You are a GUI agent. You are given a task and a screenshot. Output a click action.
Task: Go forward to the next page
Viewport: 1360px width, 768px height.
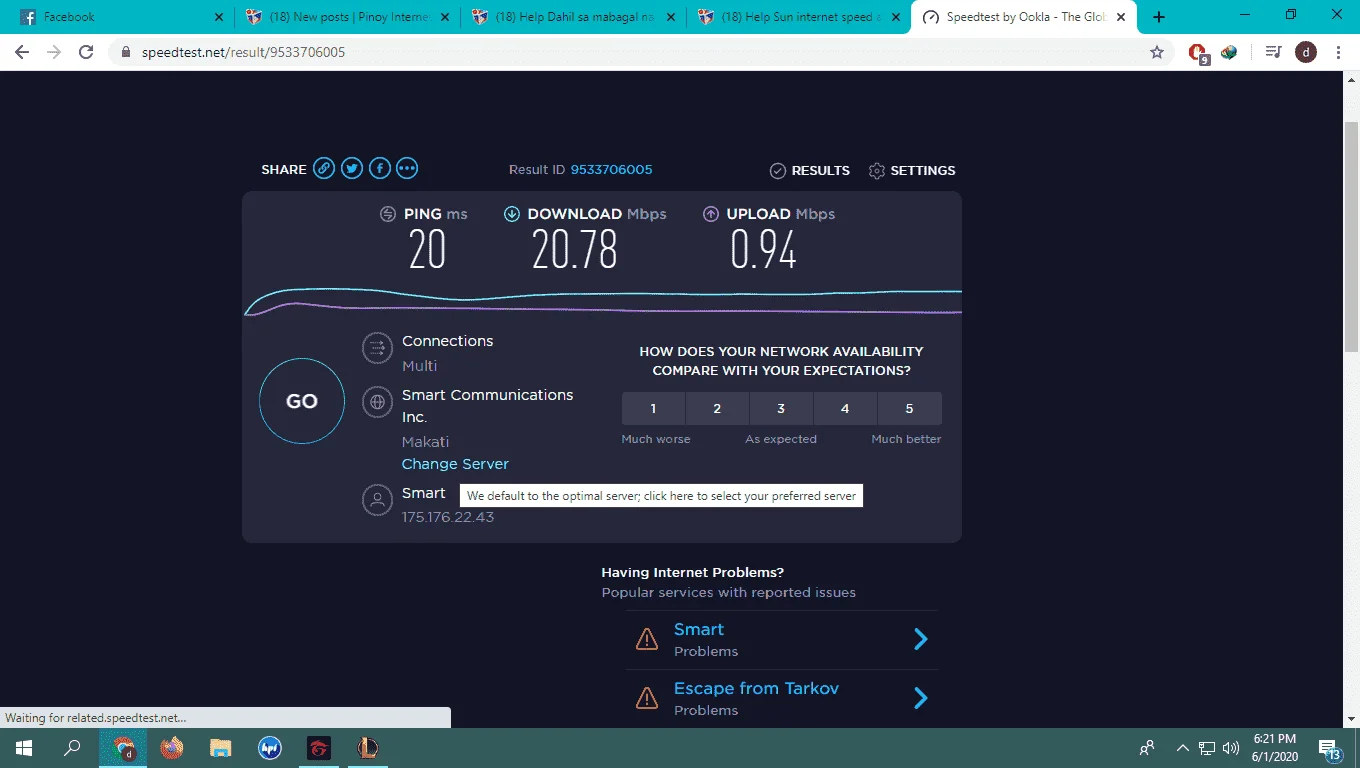54,52
